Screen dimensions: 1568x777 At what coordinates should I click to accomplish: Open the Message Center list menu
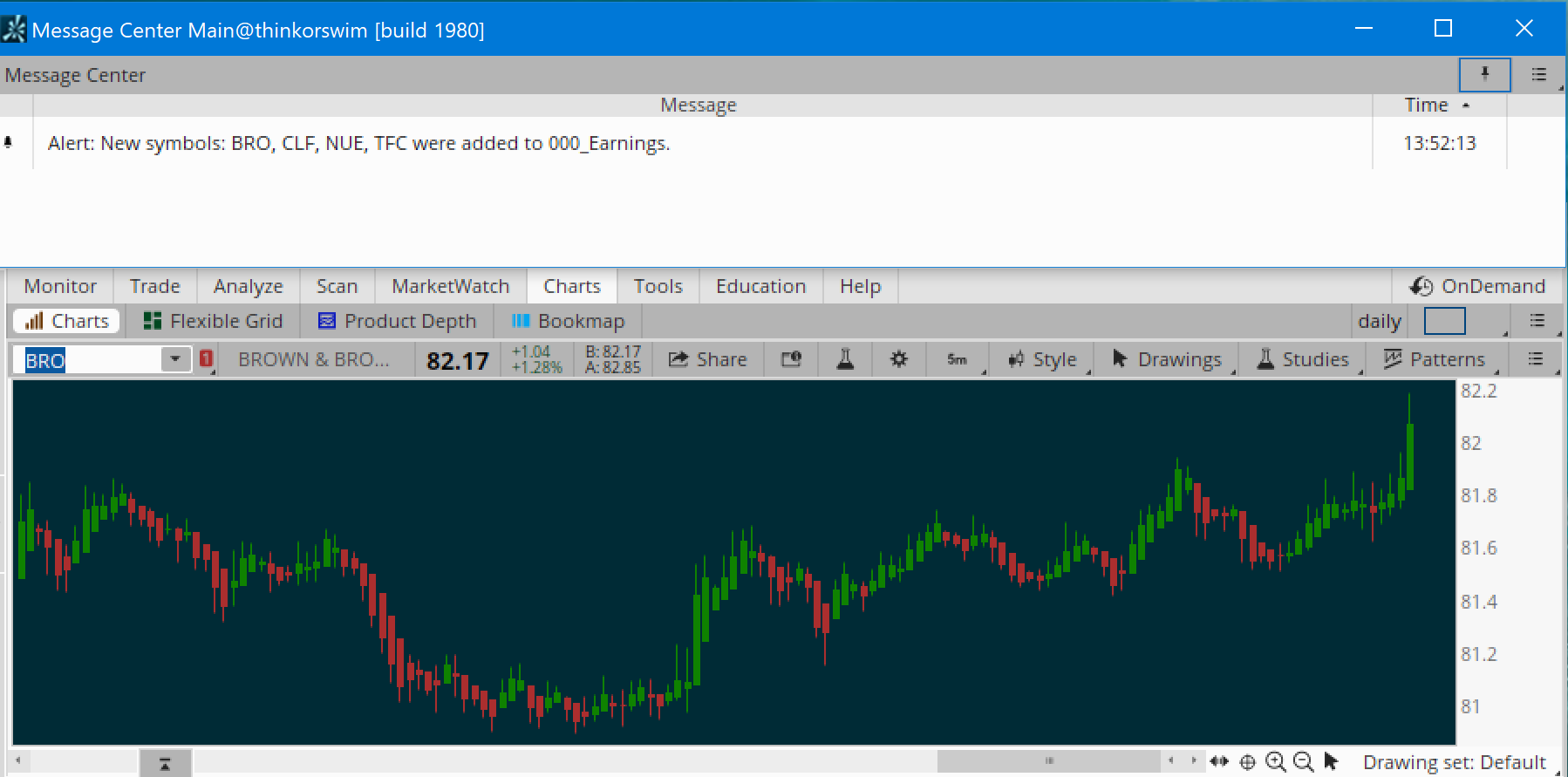point(1539,75)
